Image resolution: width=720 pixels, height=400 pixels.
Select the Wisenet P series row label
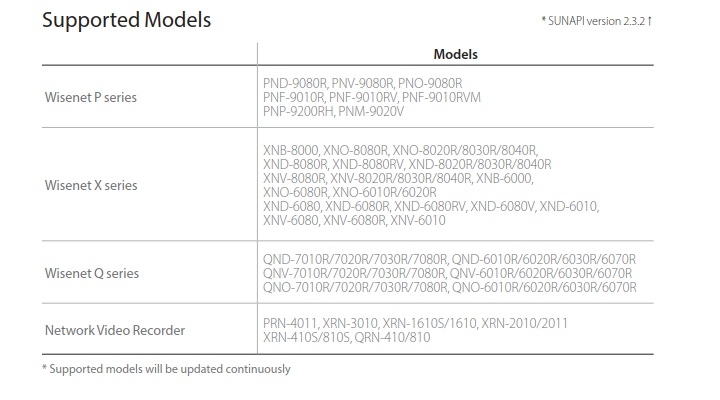point(91,97)
